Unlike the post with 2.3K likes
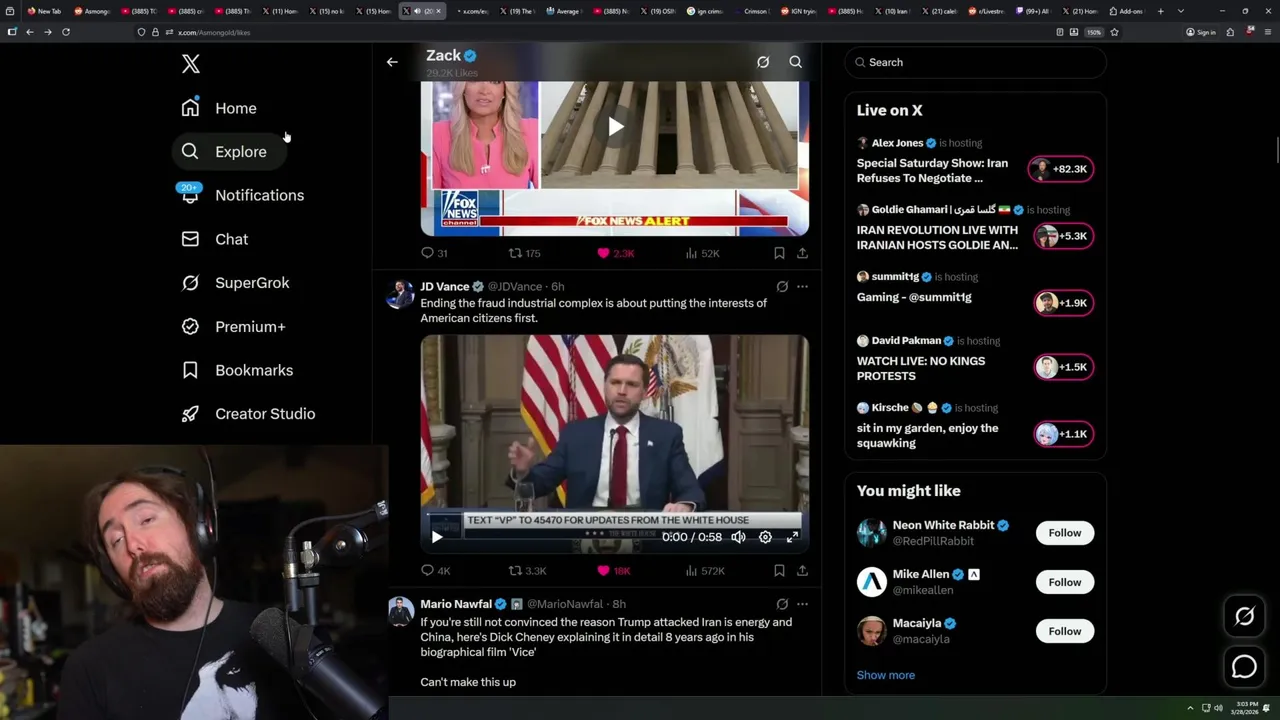 (616, 253)
